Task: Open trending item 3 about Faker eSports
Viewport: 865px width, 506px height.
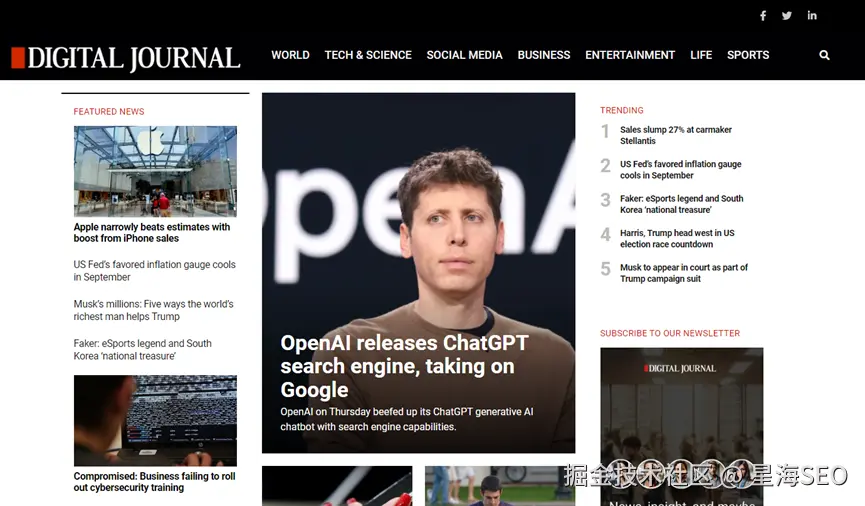Action: click(681, 204)
